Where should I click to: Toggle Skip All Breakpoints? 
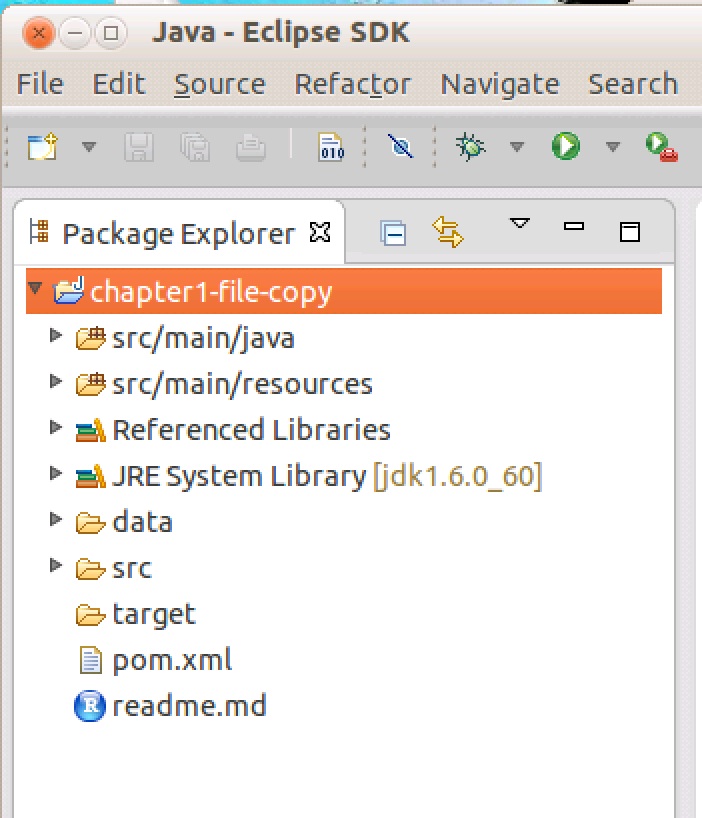pos(400,148)
